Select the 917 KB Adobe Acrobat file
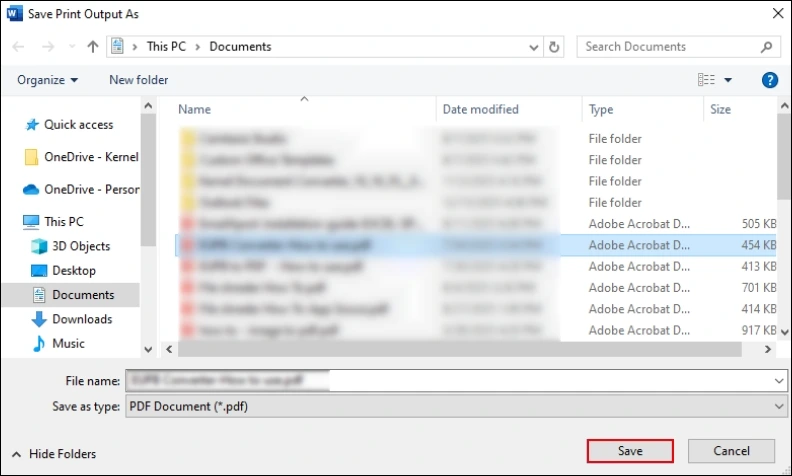Screen dimensions: 792x476 click(x=475, y=330)
